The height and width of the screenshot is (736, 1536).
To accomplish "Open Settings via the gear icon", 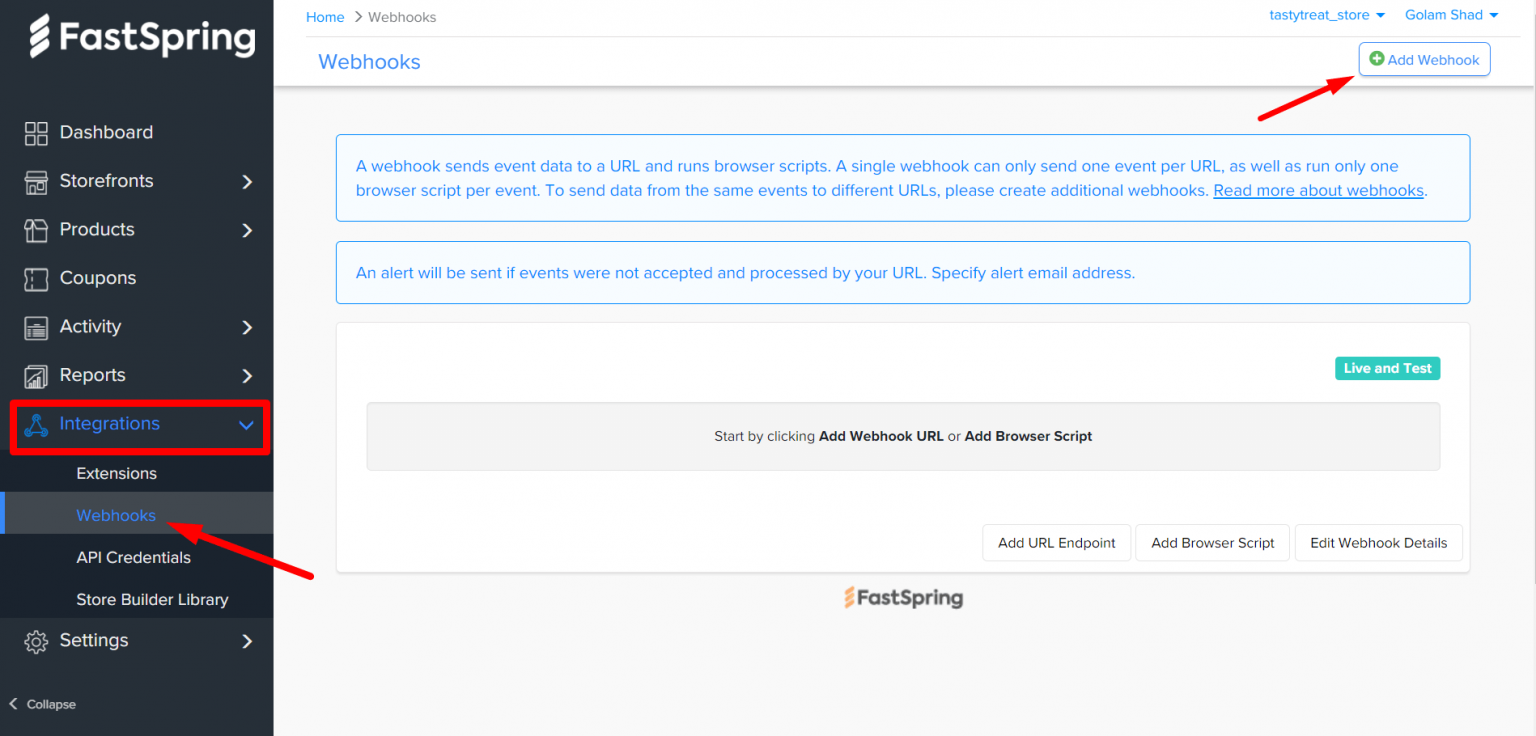I will [x=37, y=641].
